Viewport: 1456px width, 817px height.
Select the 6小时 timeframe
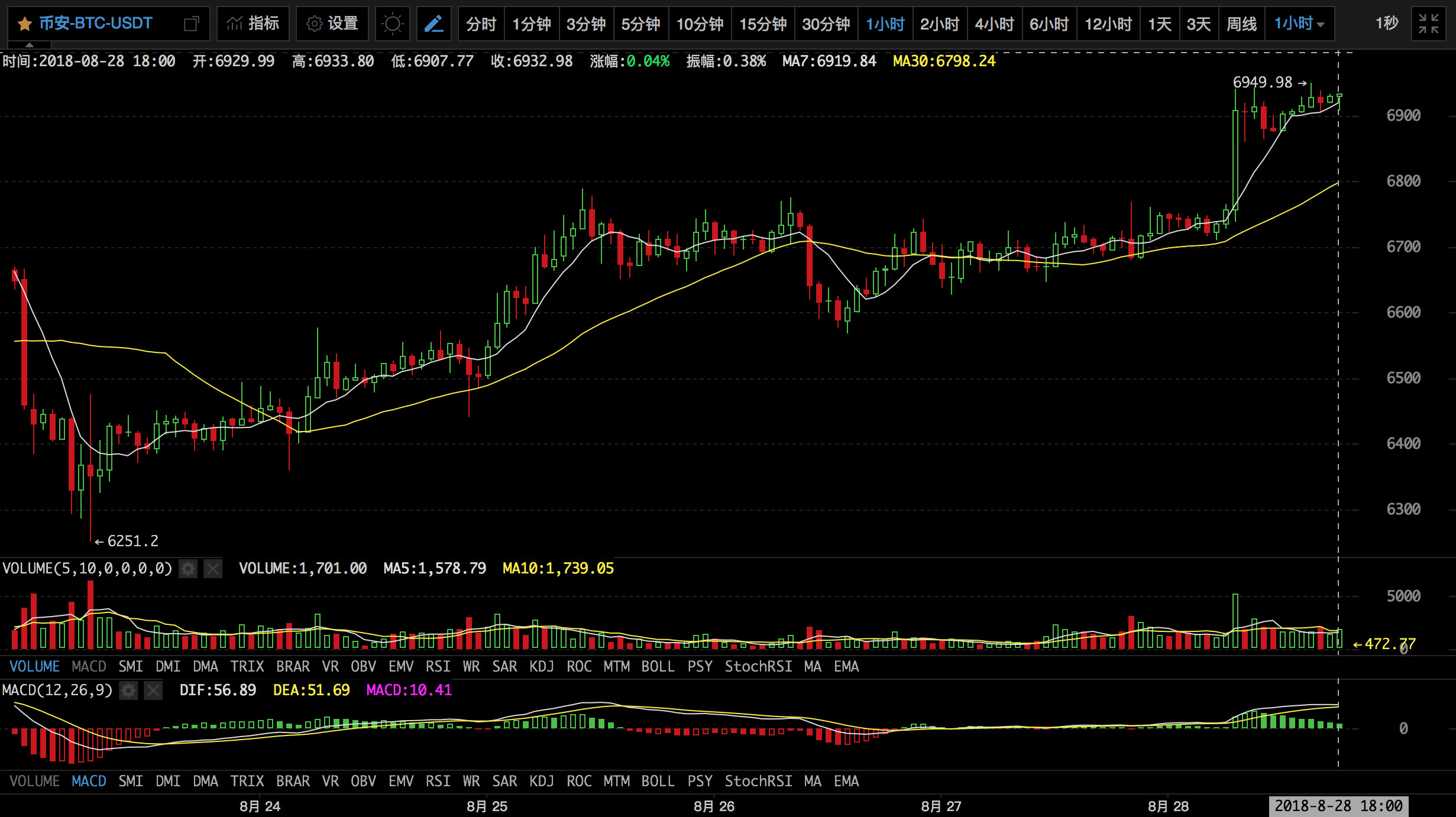tap(1049, 24)
